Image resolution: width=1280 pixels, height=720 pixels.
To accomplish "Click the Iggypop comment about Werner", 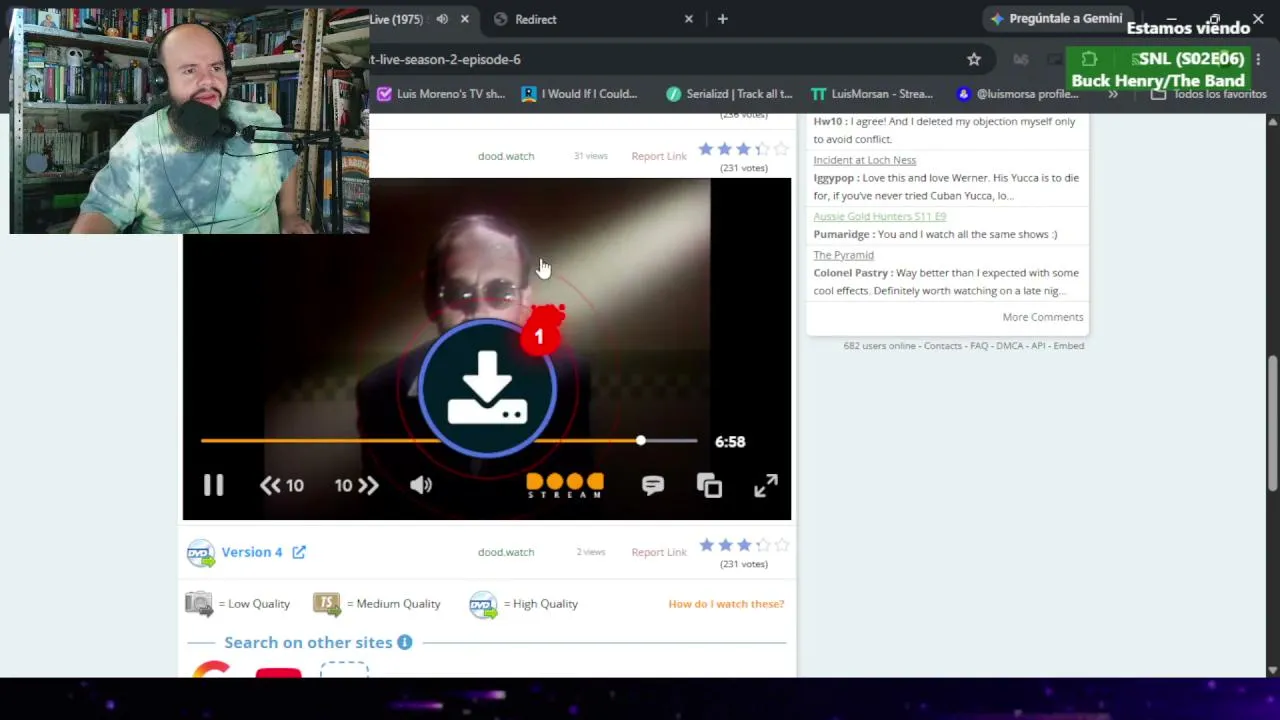I will point(946,187).
